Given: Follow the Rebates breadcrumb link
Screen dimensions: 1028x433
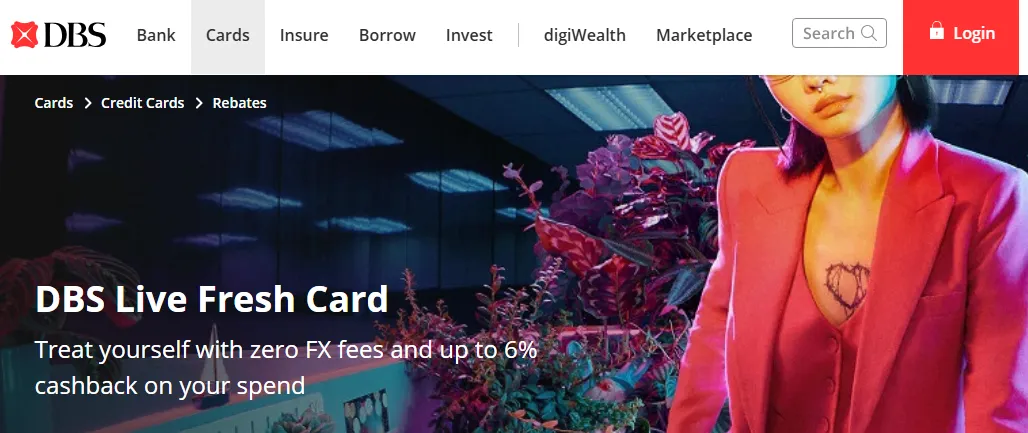Looking at the screenshot, I should [x=239, y=103].
